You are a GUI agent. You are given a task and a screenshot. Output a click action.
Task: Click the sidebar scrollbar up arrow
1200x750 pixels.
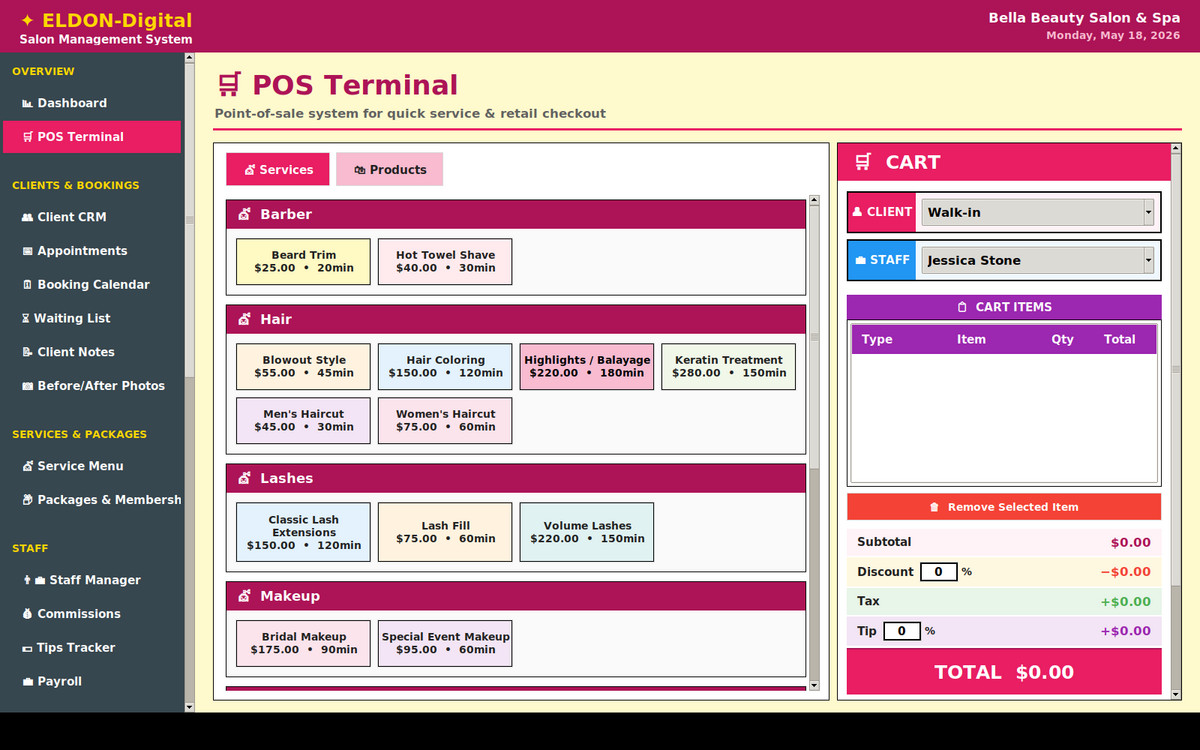(x=190, y=58)
